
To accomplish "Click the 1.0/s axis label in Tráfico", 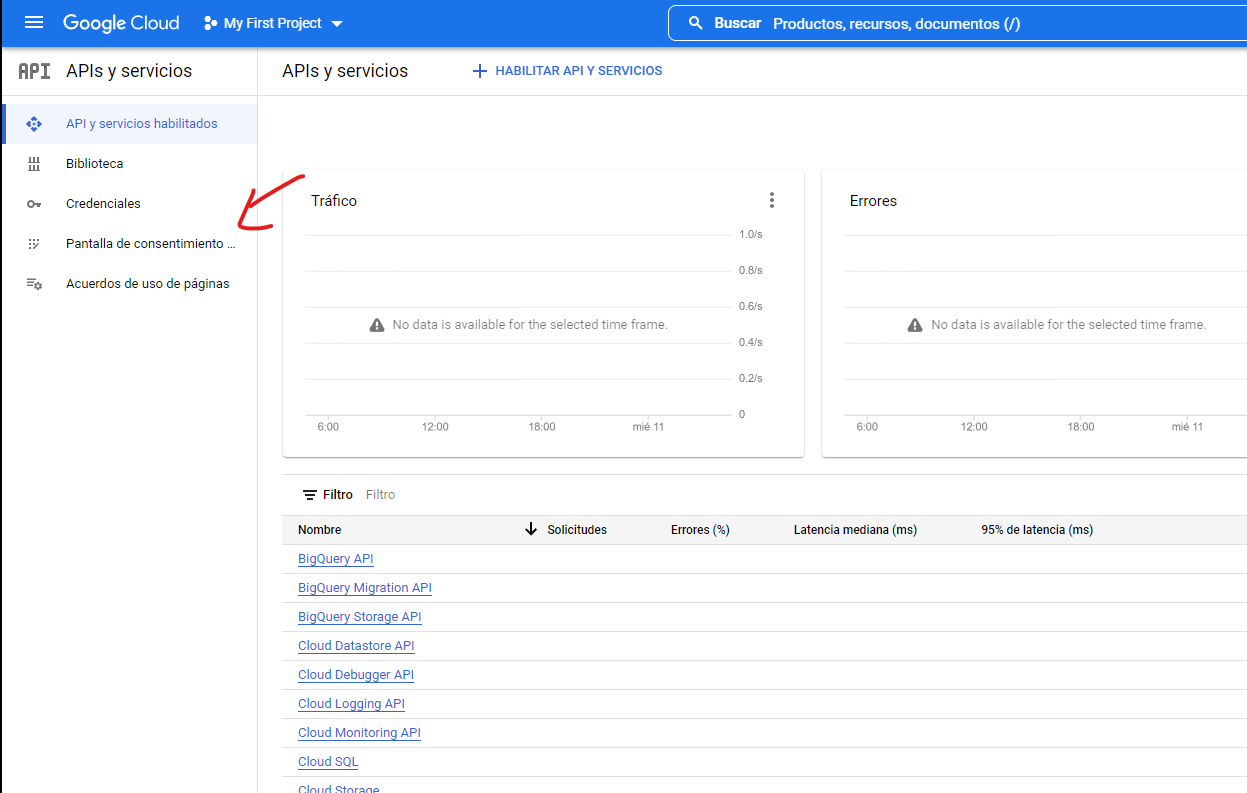I will point(751,234).
